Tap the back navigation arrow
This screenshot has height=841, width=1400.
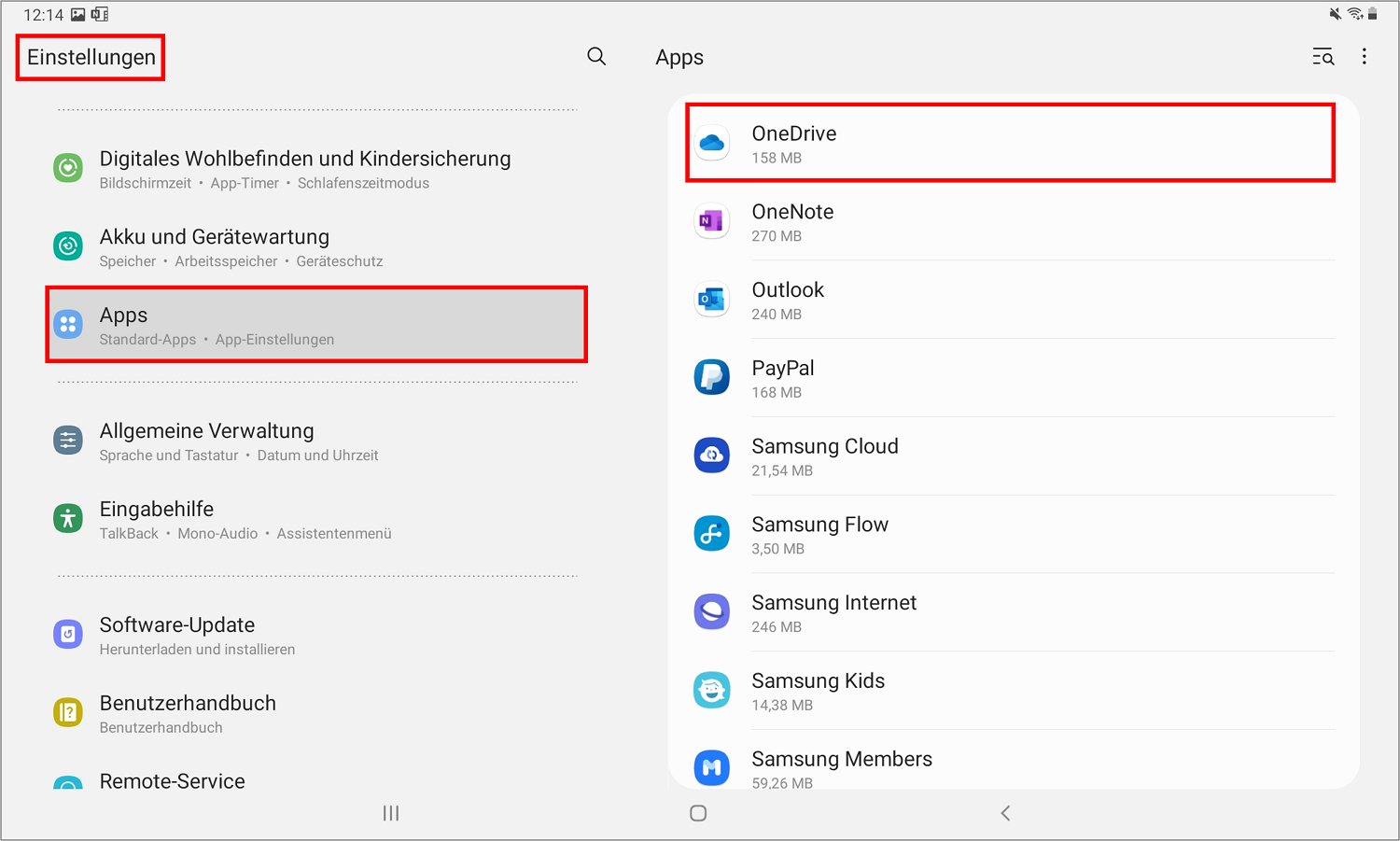click(x=1005, y=813)
